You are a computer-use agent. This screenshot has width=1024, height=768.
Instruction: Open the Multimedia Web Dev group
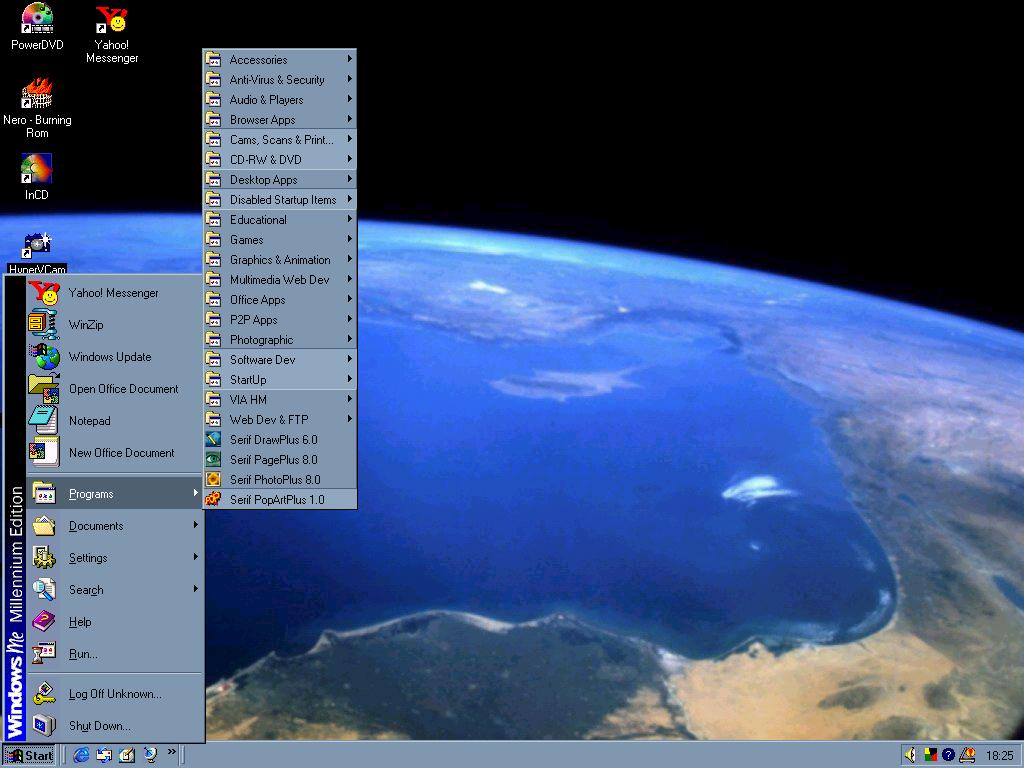(x=280, y=280)
